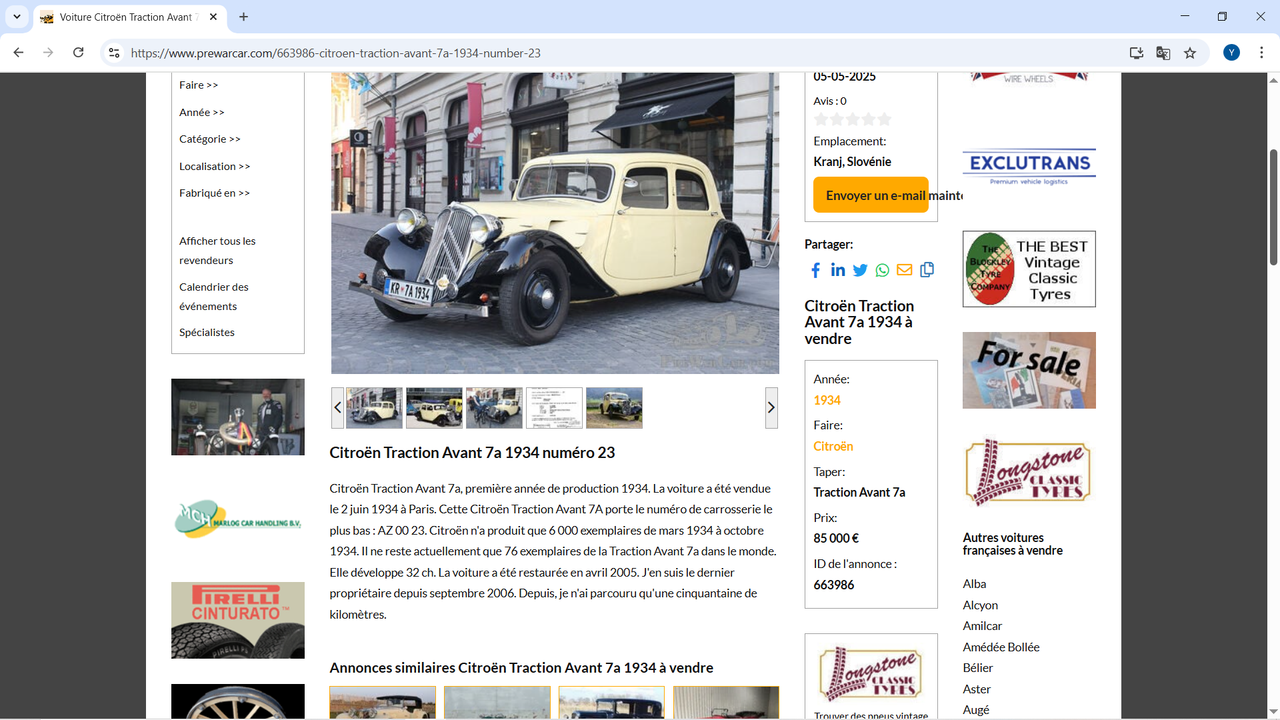
Task: Go back in browser history
Action: click(18, 52)
